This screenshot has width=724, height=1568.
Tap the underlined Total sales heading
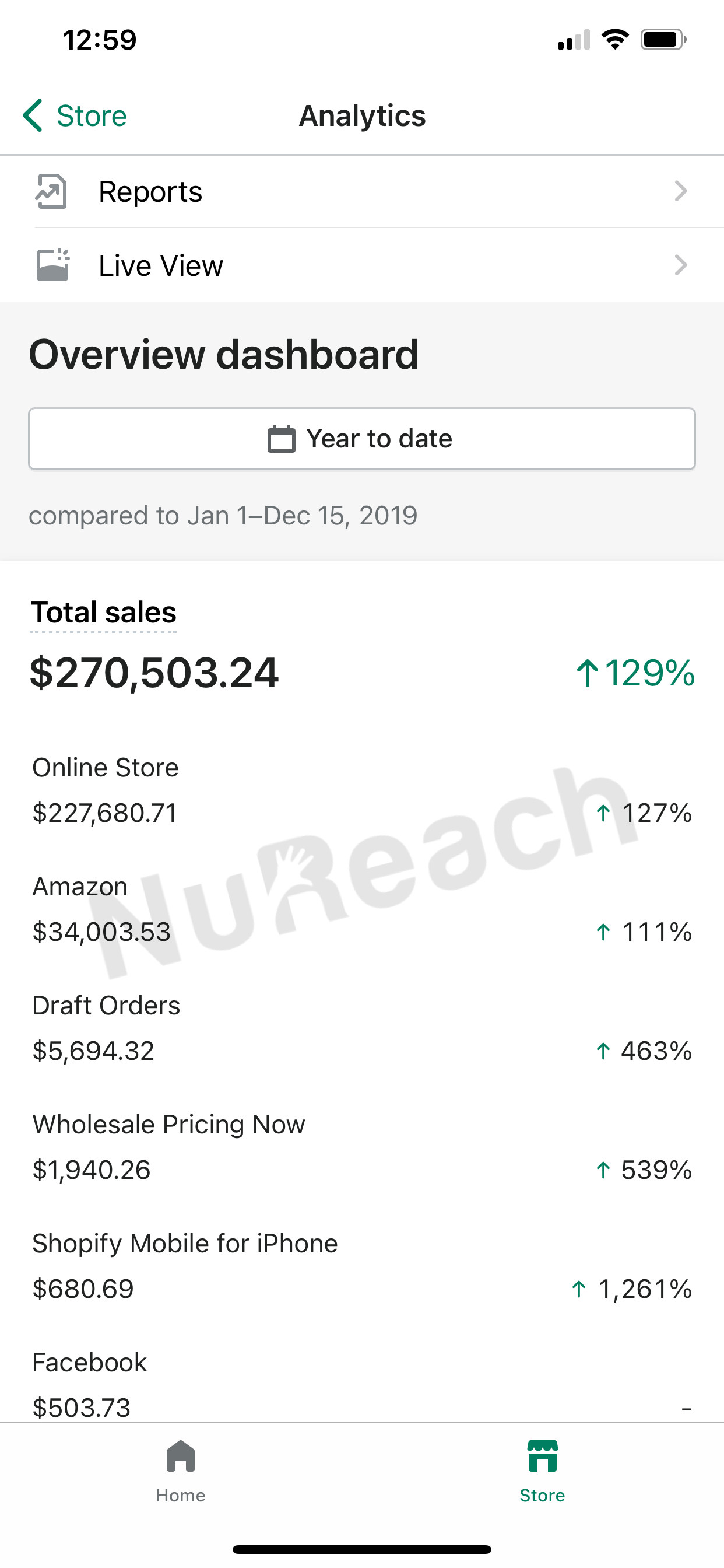[x=103, y=612]
